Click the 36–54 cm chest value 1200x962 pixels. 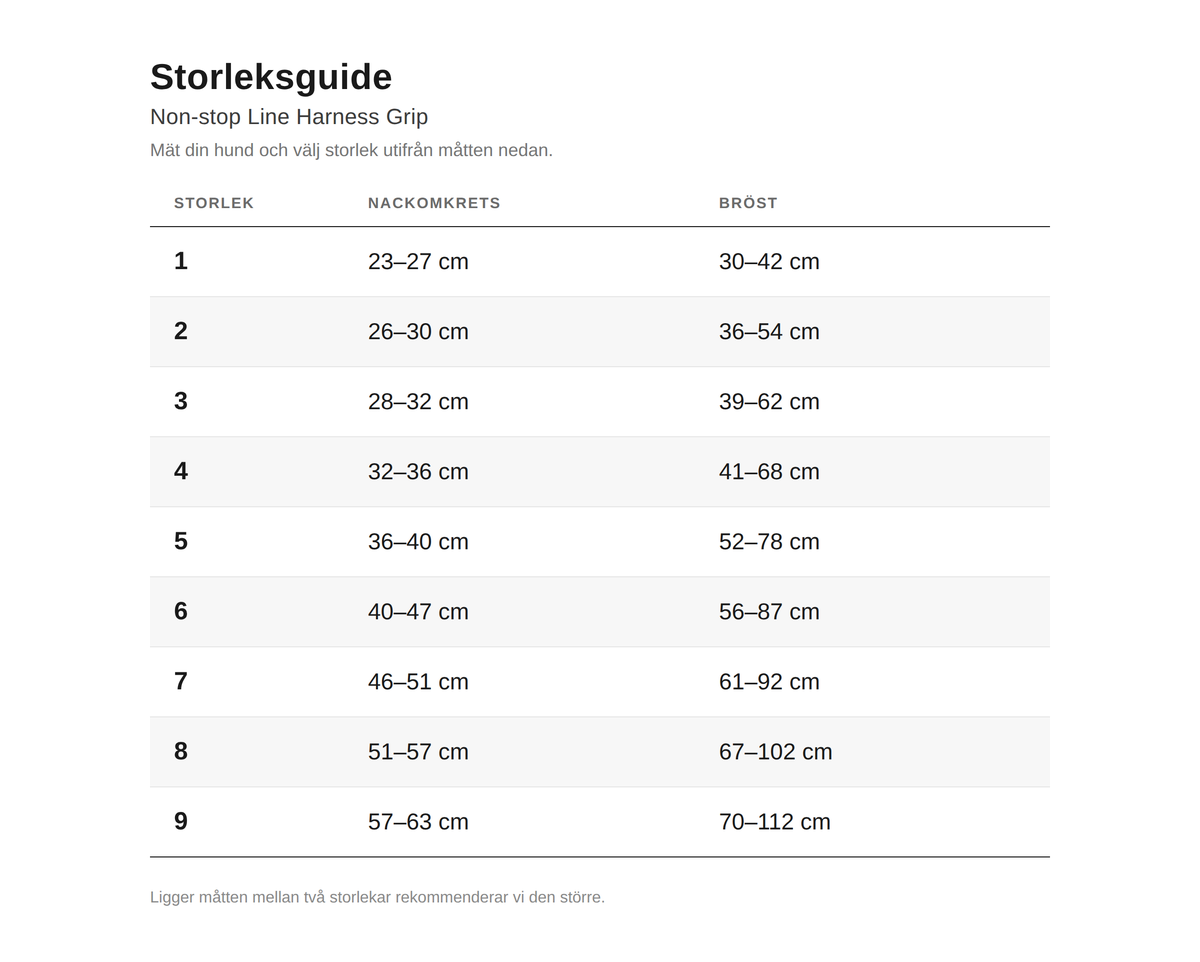coord(769,331)
